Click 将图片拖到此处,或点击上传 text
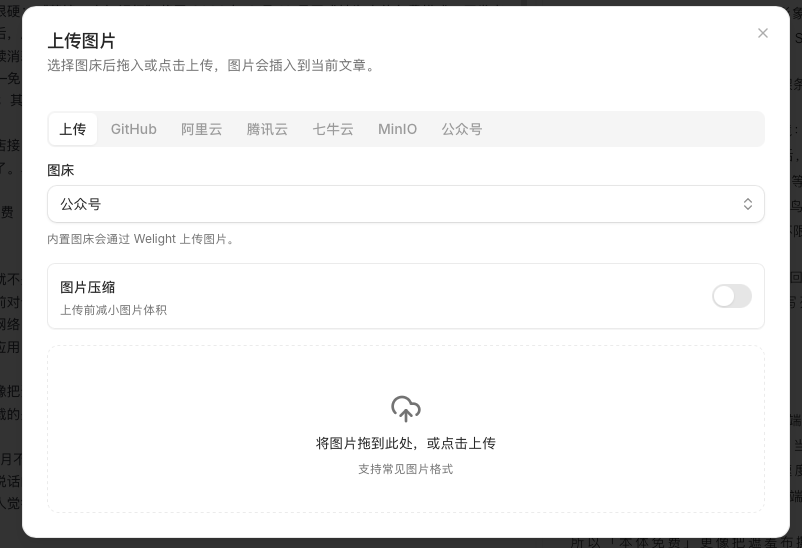 (406, 443)
